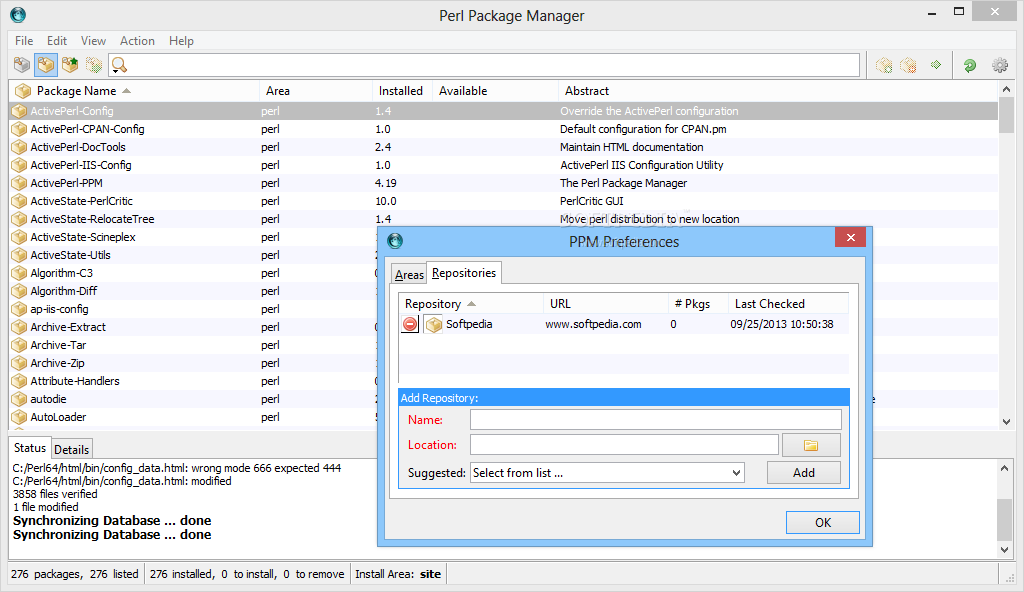Open preferences gear icon in toolbar
Viewport: 1024px width, 592px height.
pyautogui.click(x=999, y=65)
